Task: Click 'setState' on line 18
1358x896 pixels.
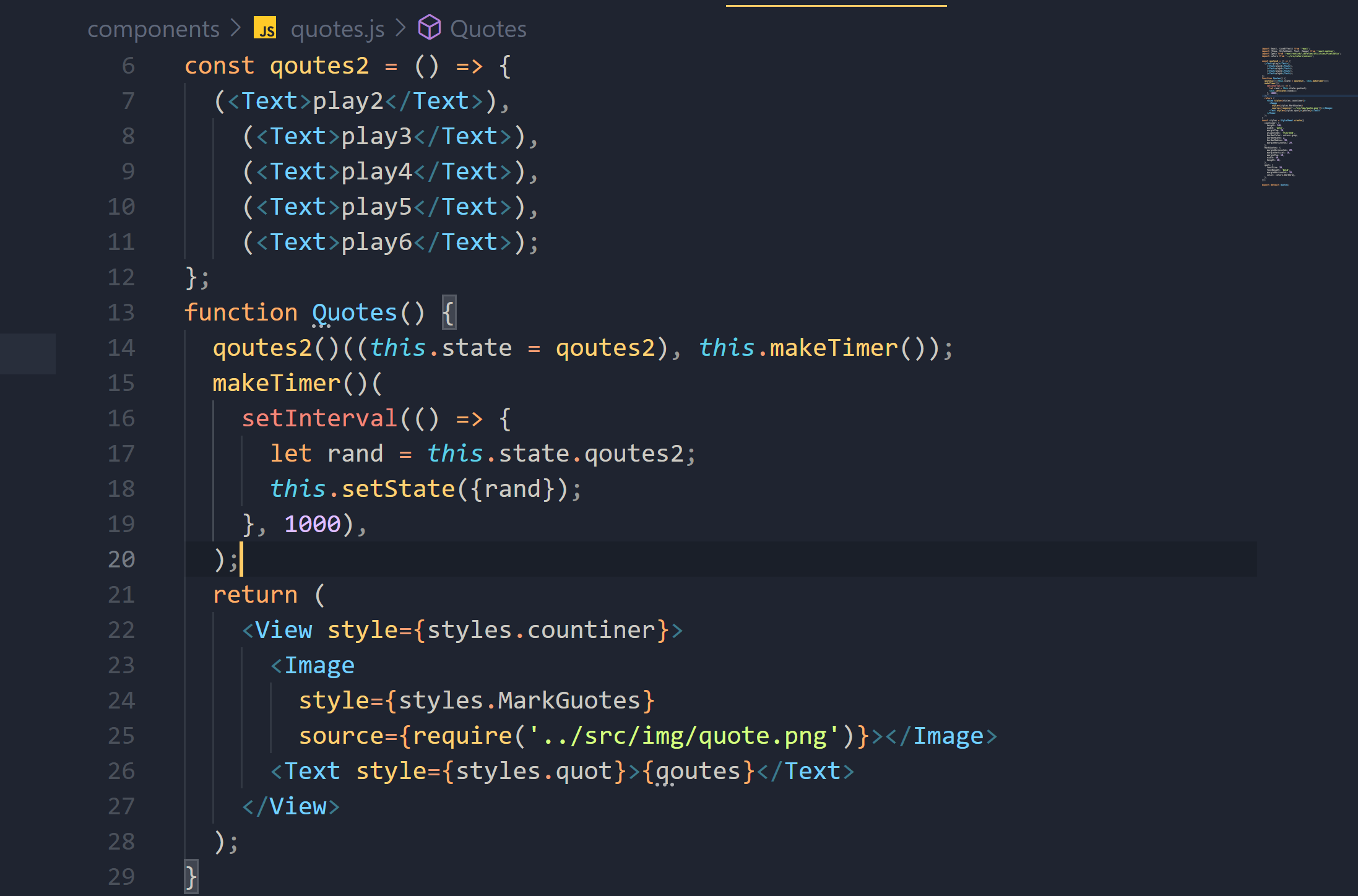Action: [398, 489]
